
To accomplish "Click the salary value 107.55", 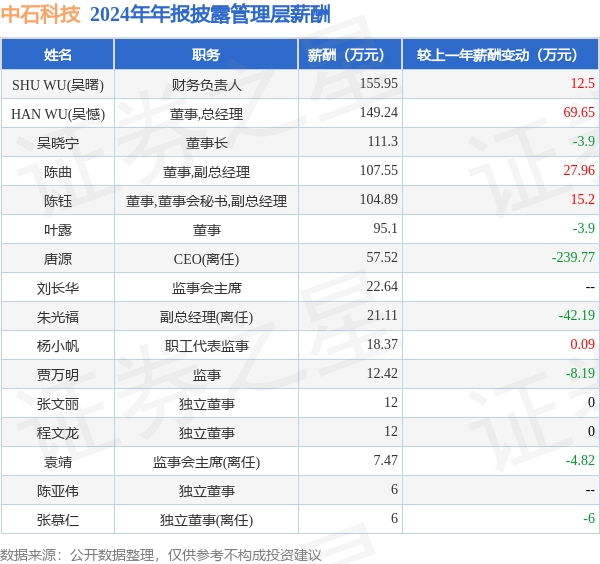I will 378,170.
